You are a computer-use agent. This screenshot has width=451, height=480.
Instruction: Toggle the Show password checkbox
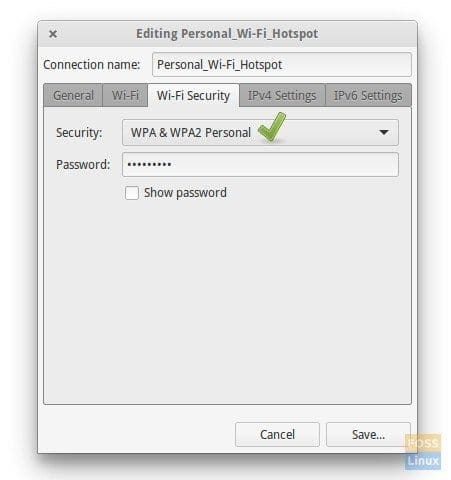click(x=132, y=193)
